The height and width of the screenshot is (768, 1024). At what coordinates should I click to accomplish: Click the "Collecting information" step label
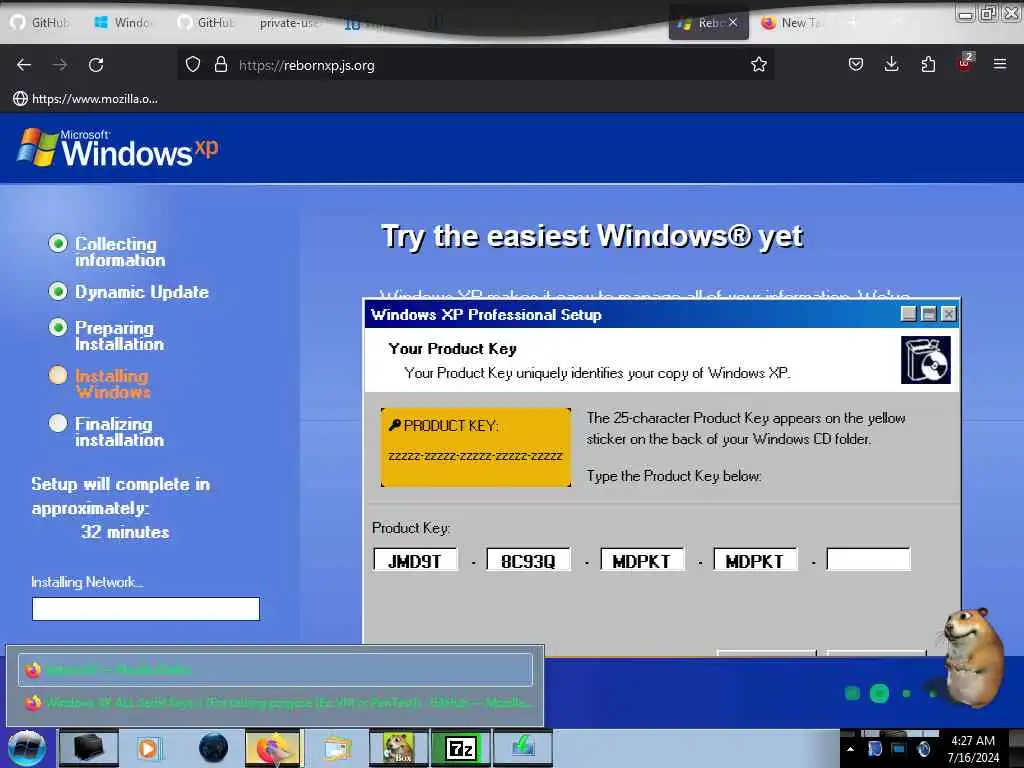[x=120, y=252]
